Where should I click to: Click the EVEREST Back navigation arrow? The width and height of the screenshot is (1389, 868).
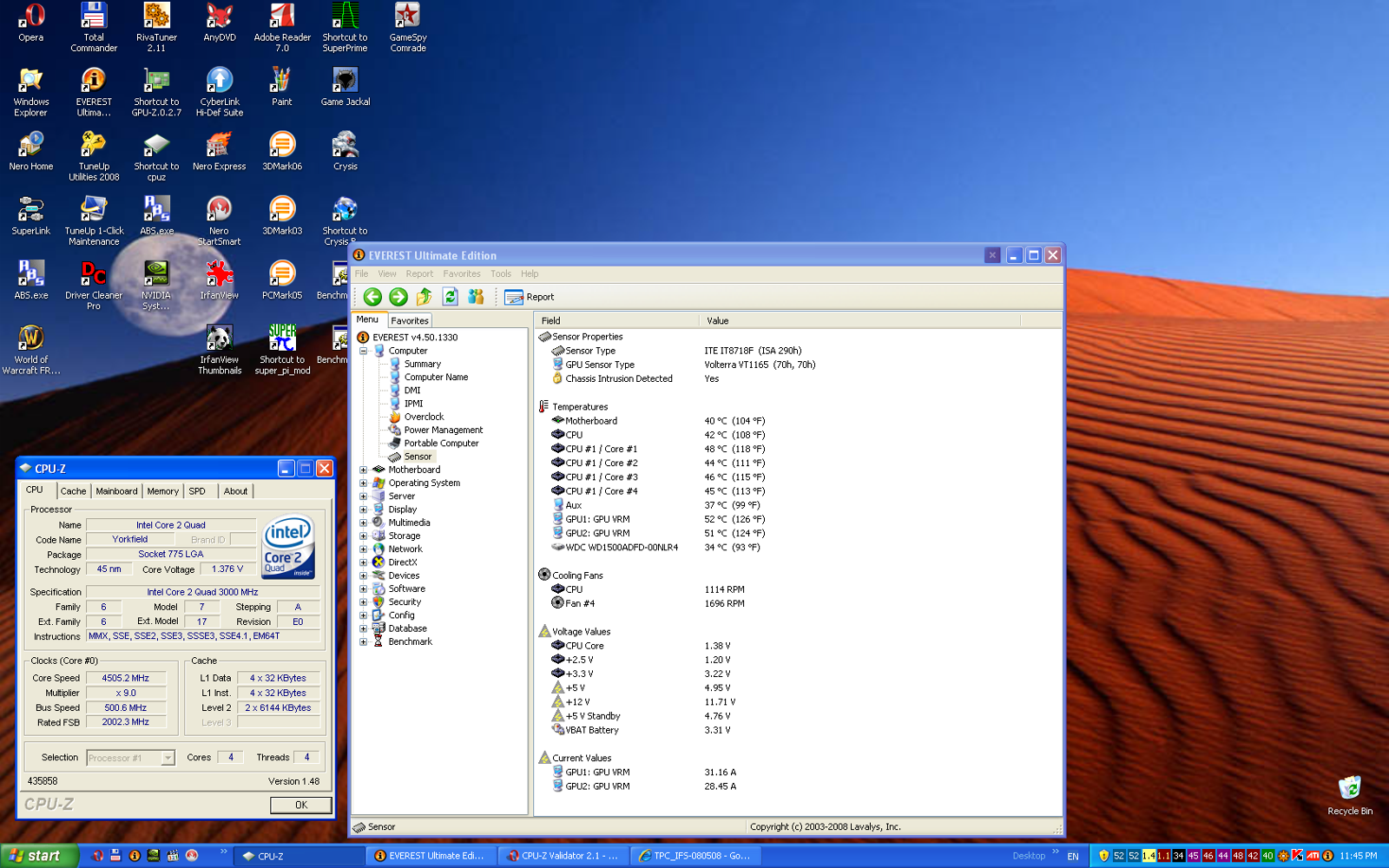pos(372,297)
